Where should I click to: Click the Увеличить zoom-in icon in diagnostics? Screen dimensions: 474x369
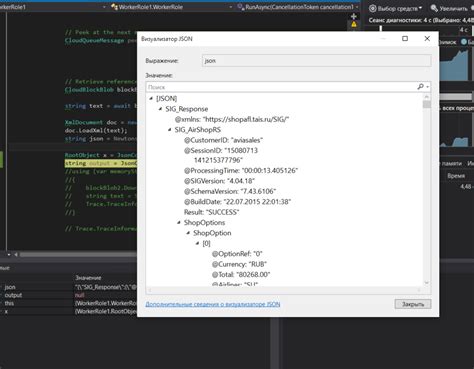pos(434,8)
